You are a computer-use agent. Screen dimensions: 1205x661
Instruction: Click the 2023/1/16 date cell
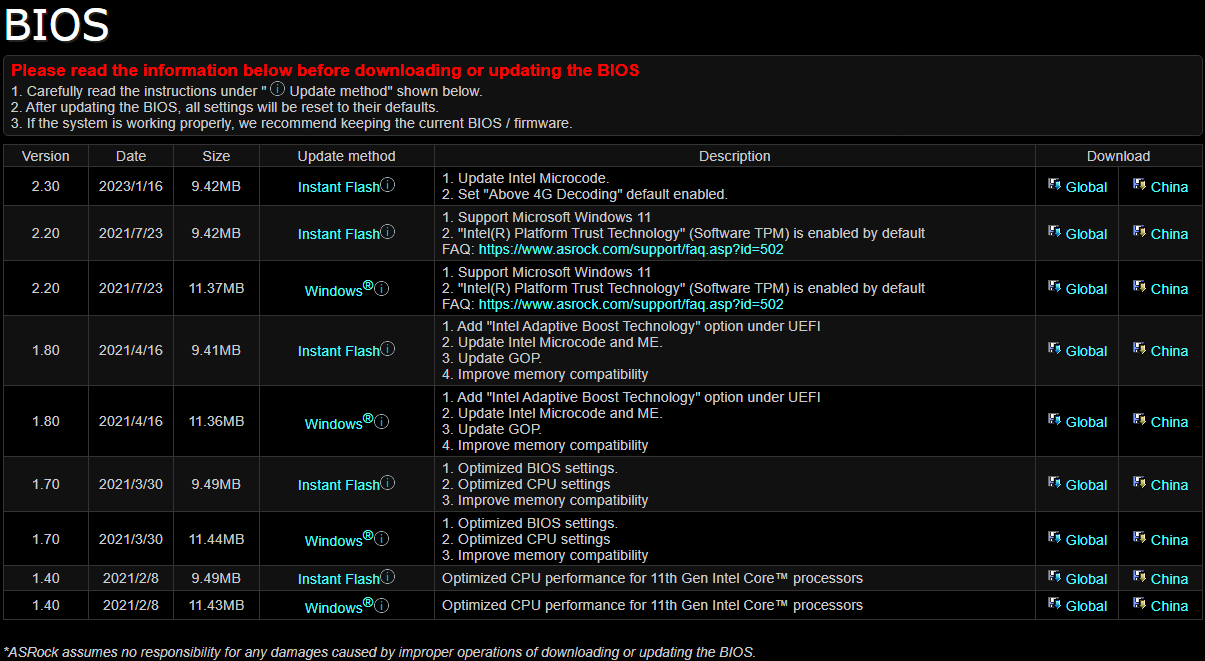[131, 186]
